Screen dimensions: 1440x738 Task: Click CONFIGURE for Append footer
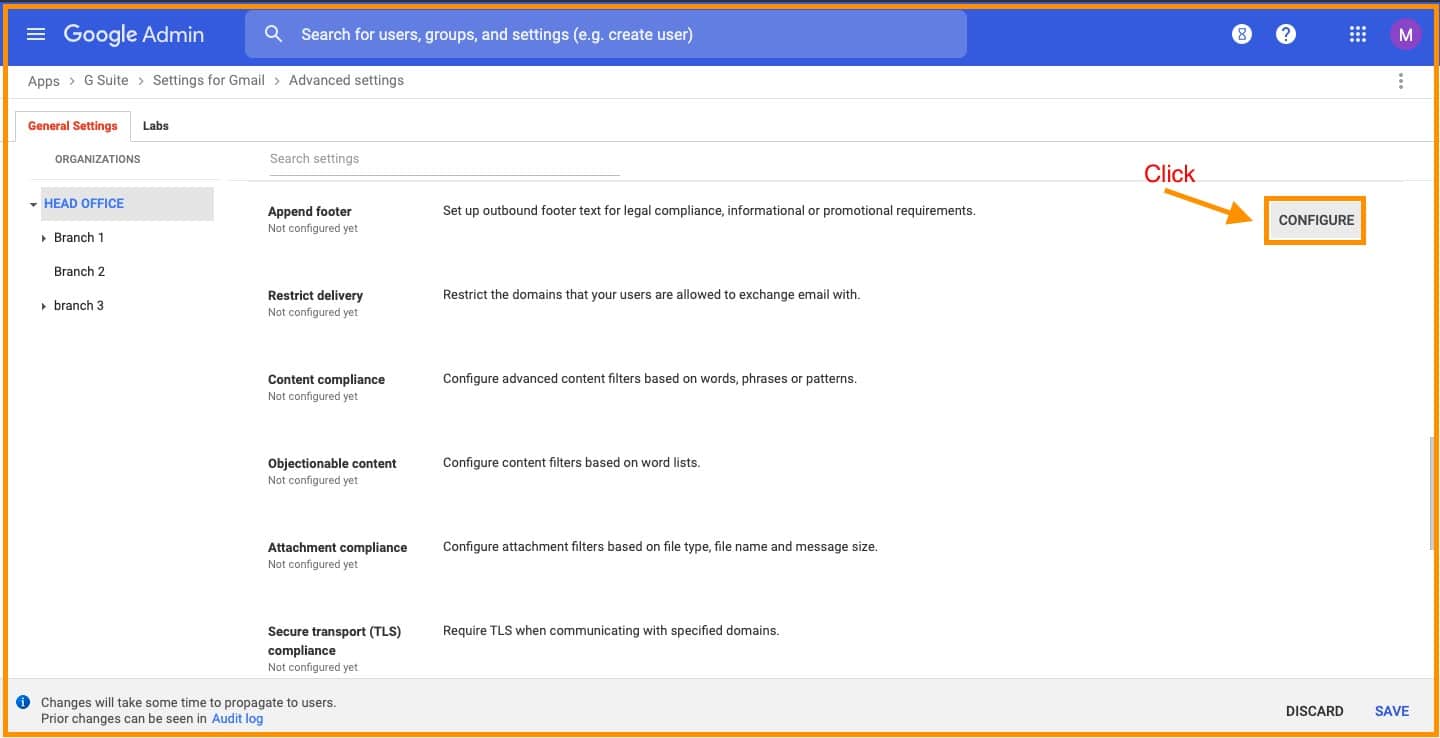coord(1315,220)
